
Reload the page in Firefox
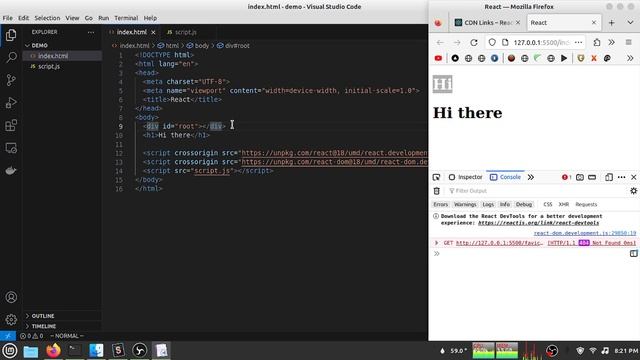pyautogui.click(x=473, y=42)
